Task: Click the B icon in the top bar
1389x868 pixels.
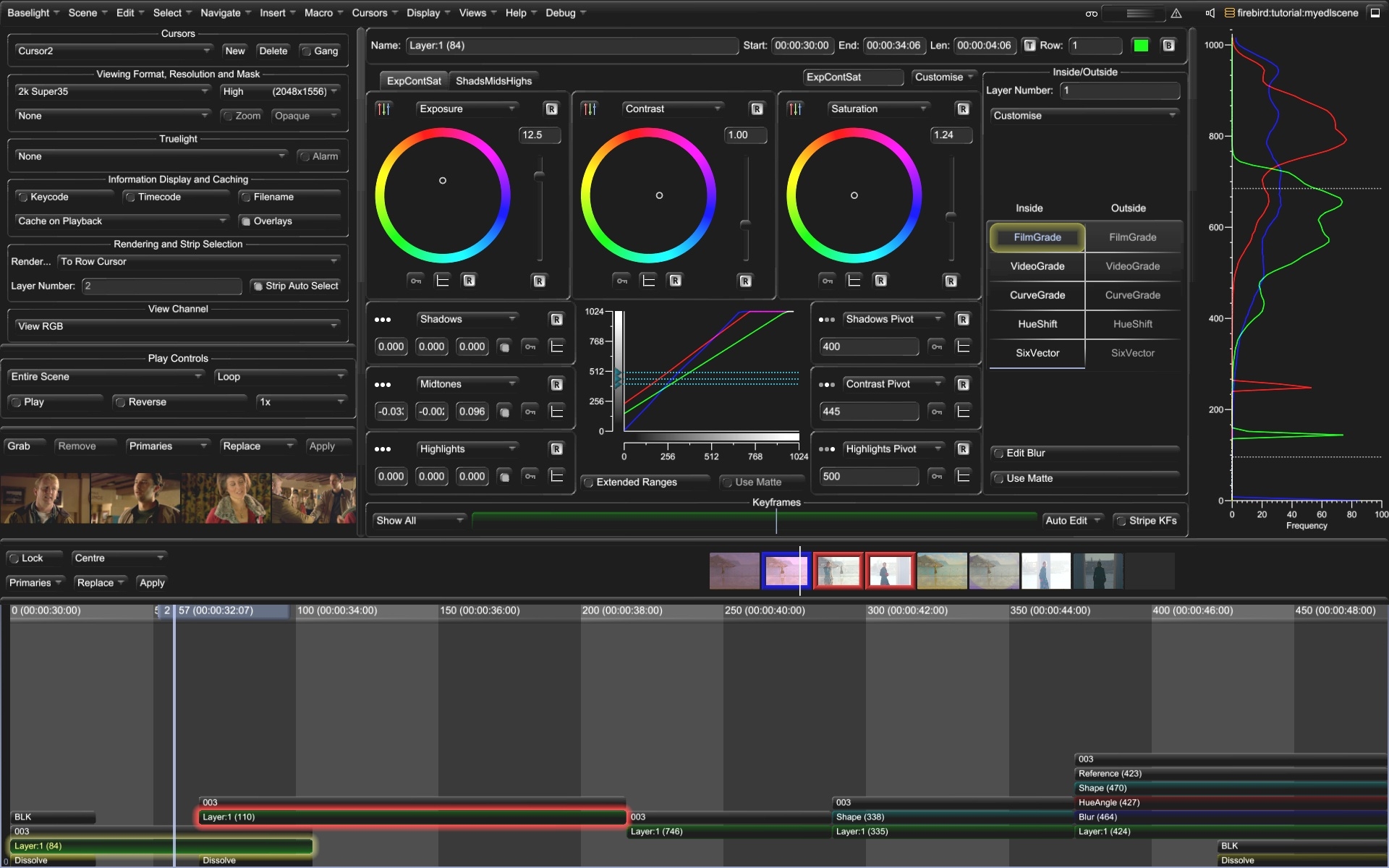Action: pyautogui.click(x=1167, y=46)
